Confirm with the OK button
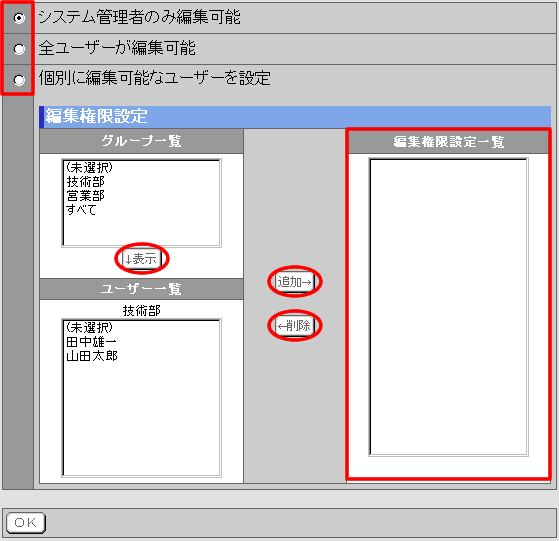Screen dimensions: 559x541 pyautogui.click(x=26, y=522)
